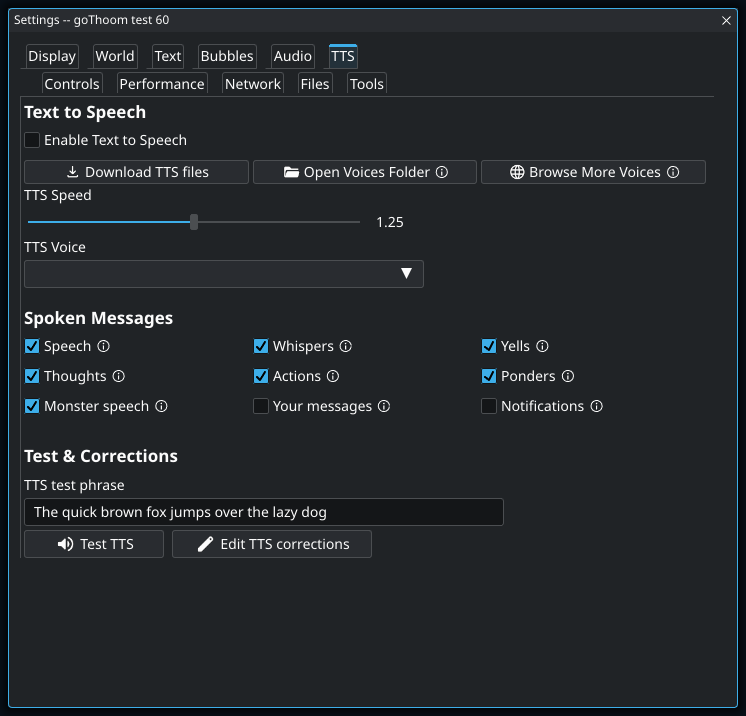Click the info icon next to Open Voices Folder
This screenshot has width=746, height=716.
pos(442,172)
